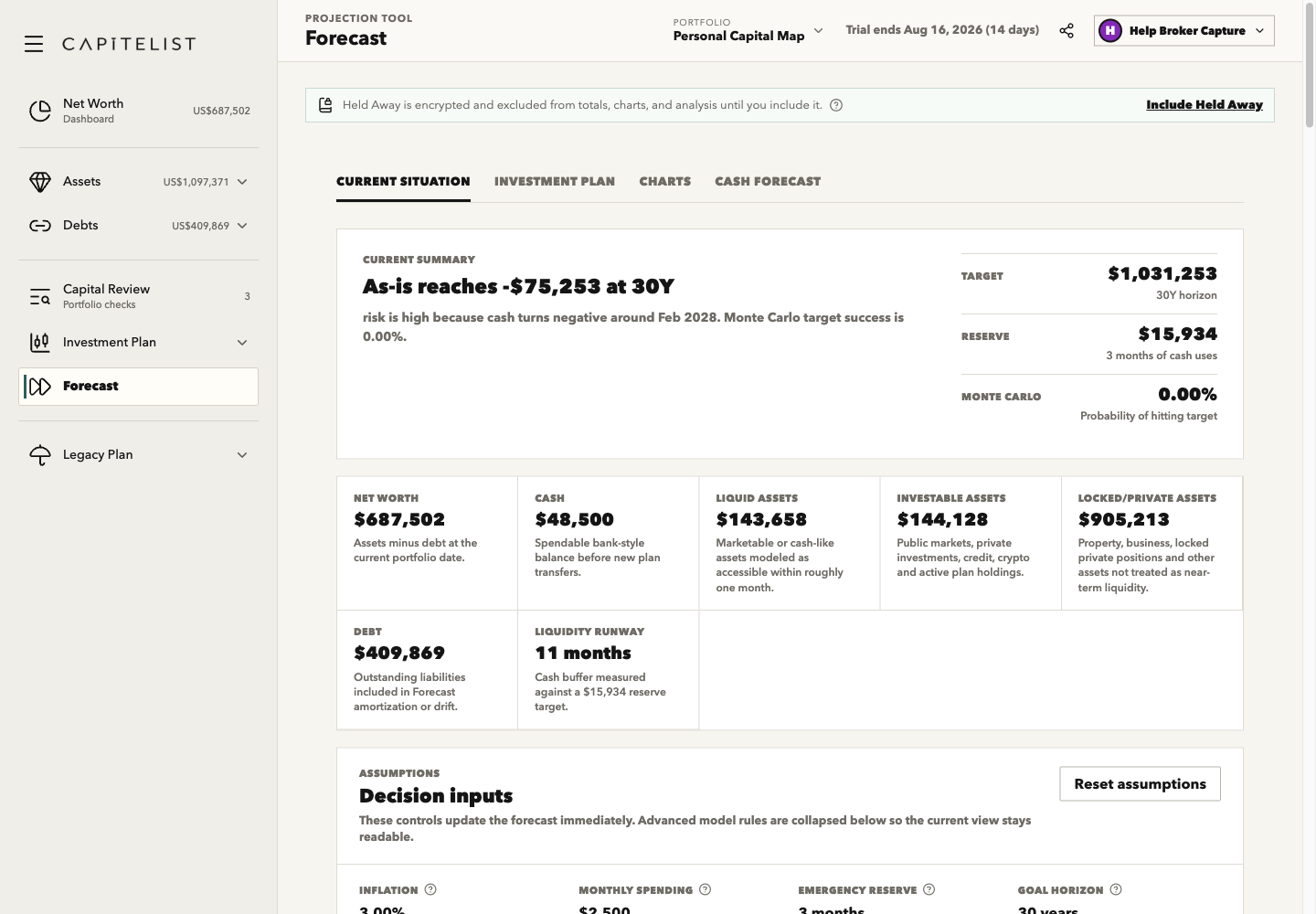Click the Liquid Assets $143,658 card

789,543
